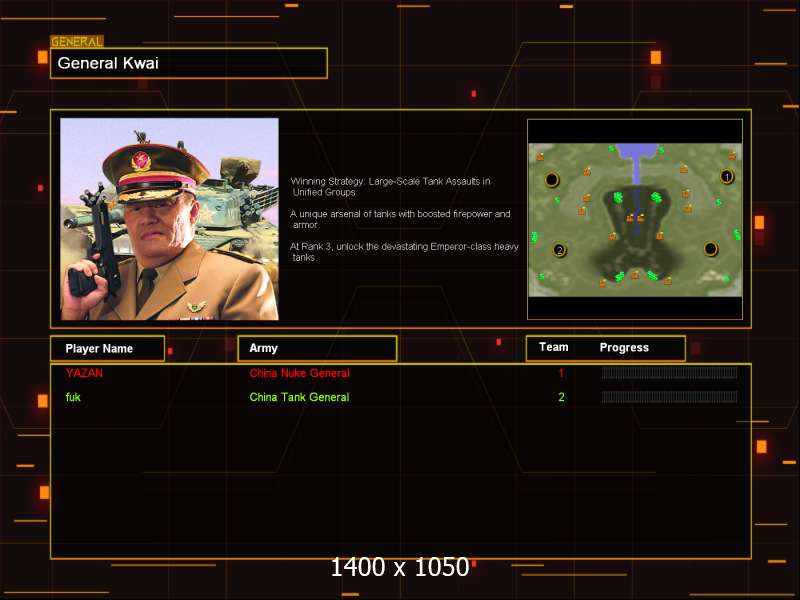Image resolution: width=800 pixels, height=600 pixels.
Task: Select start position 2 on map
Action: (x=560, y=250)
